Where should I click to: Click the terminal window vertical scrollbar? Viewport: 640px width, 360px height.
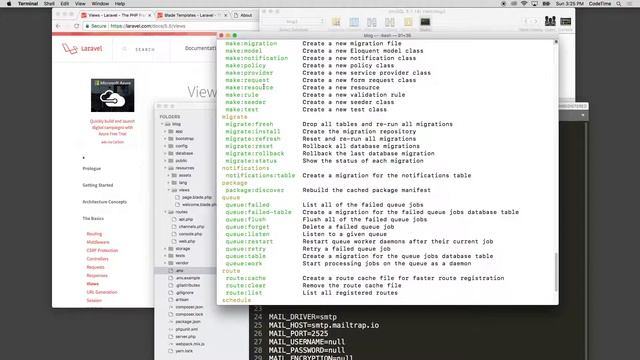556,272
